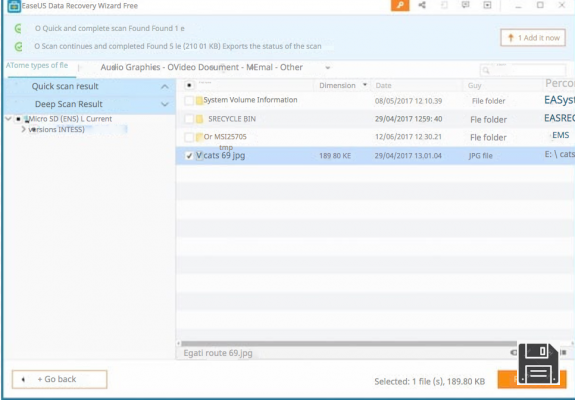This screenshot has width=575, height=400.
Task: Expand the versions INTESS tree node
Action: pyautogui.click(x=23, y=129)
